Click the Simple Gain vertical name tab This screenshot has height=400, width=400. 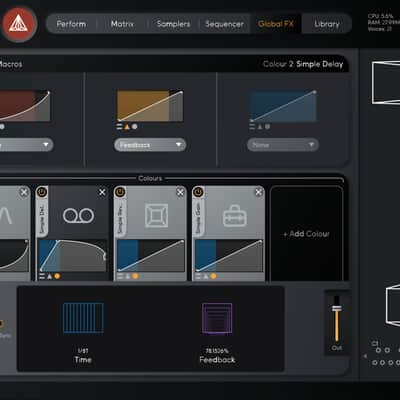click(x=199, y=217)
